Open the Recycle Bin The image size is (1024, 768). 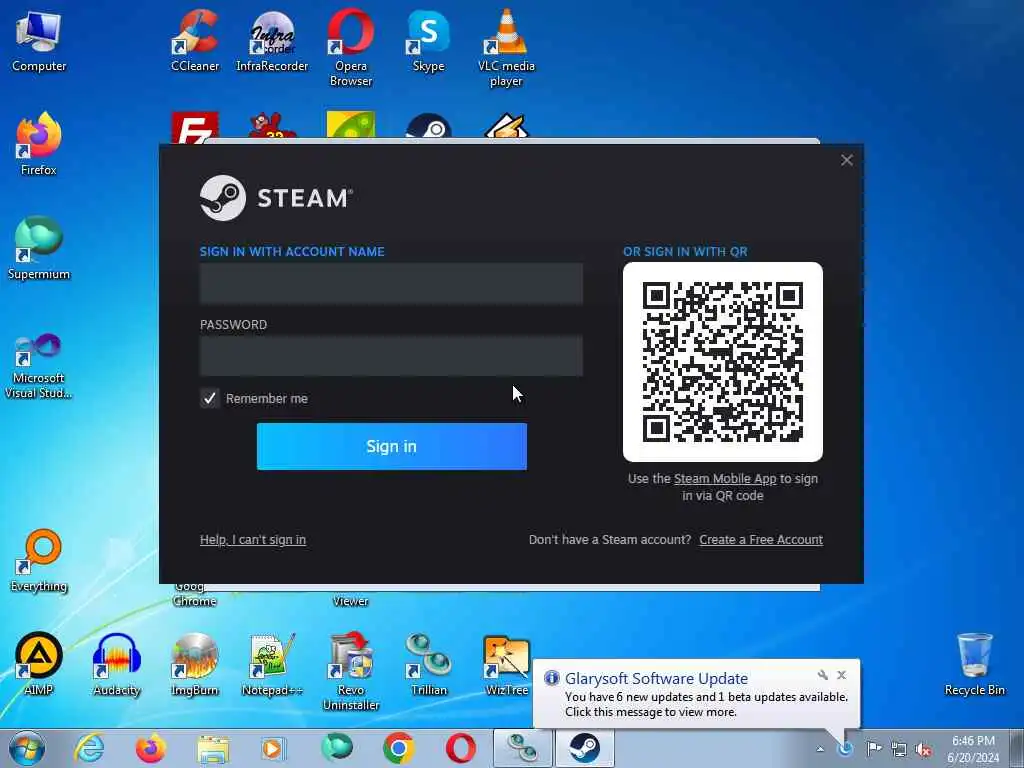point(974,664)
